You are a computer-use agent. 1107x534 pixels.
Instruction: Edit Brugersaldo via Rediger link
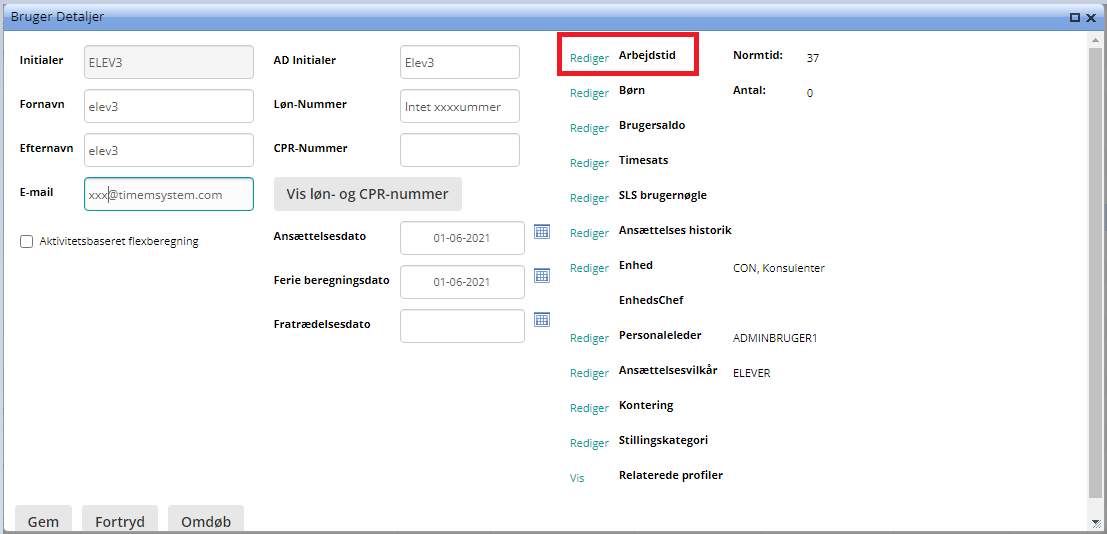[589, 128]
